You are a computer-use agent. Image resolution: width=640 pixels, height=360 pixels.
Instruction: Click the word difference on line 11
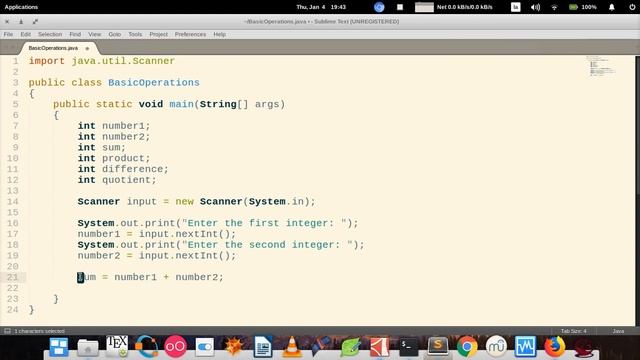133,169
